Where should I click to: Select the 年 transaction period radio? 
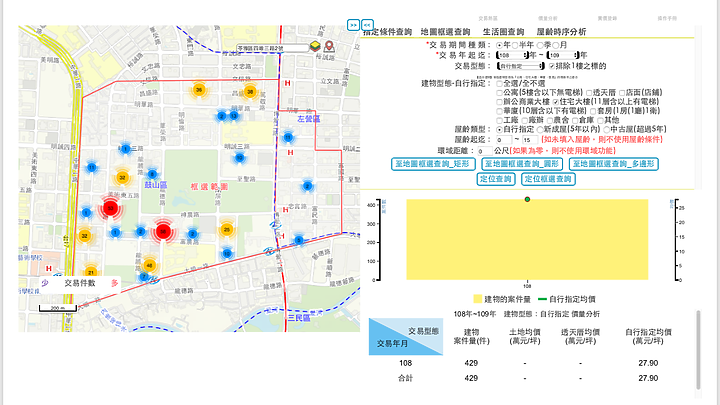pyautogui.click(x=499, y=45)
